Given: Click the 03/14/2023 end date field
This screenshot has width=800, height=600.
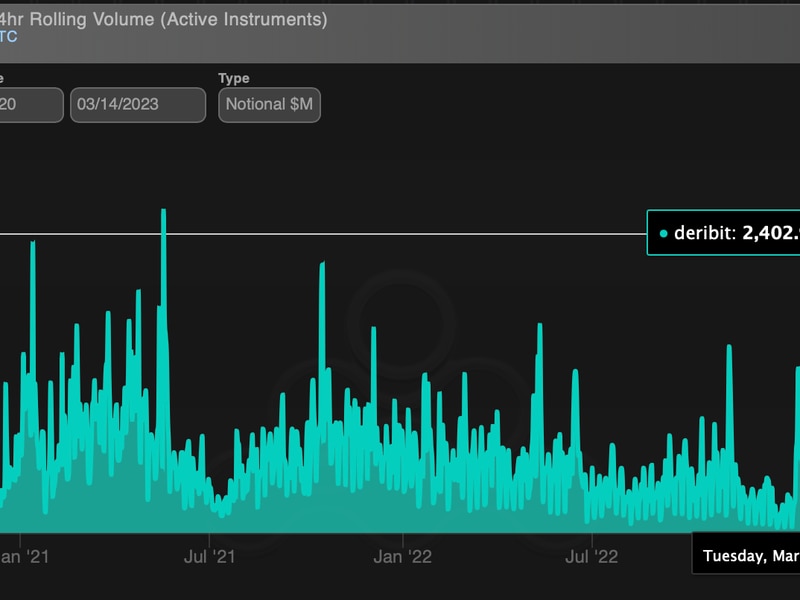Looking at the screenshot, I should tap(137, 104).
